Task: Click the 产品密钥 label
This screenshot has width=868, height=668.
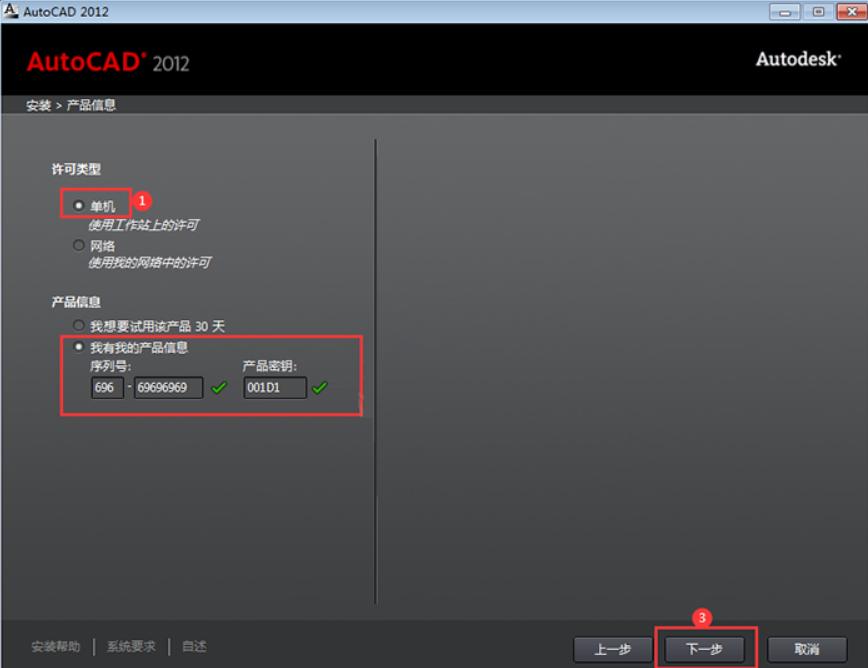Action: click(270, 366)
